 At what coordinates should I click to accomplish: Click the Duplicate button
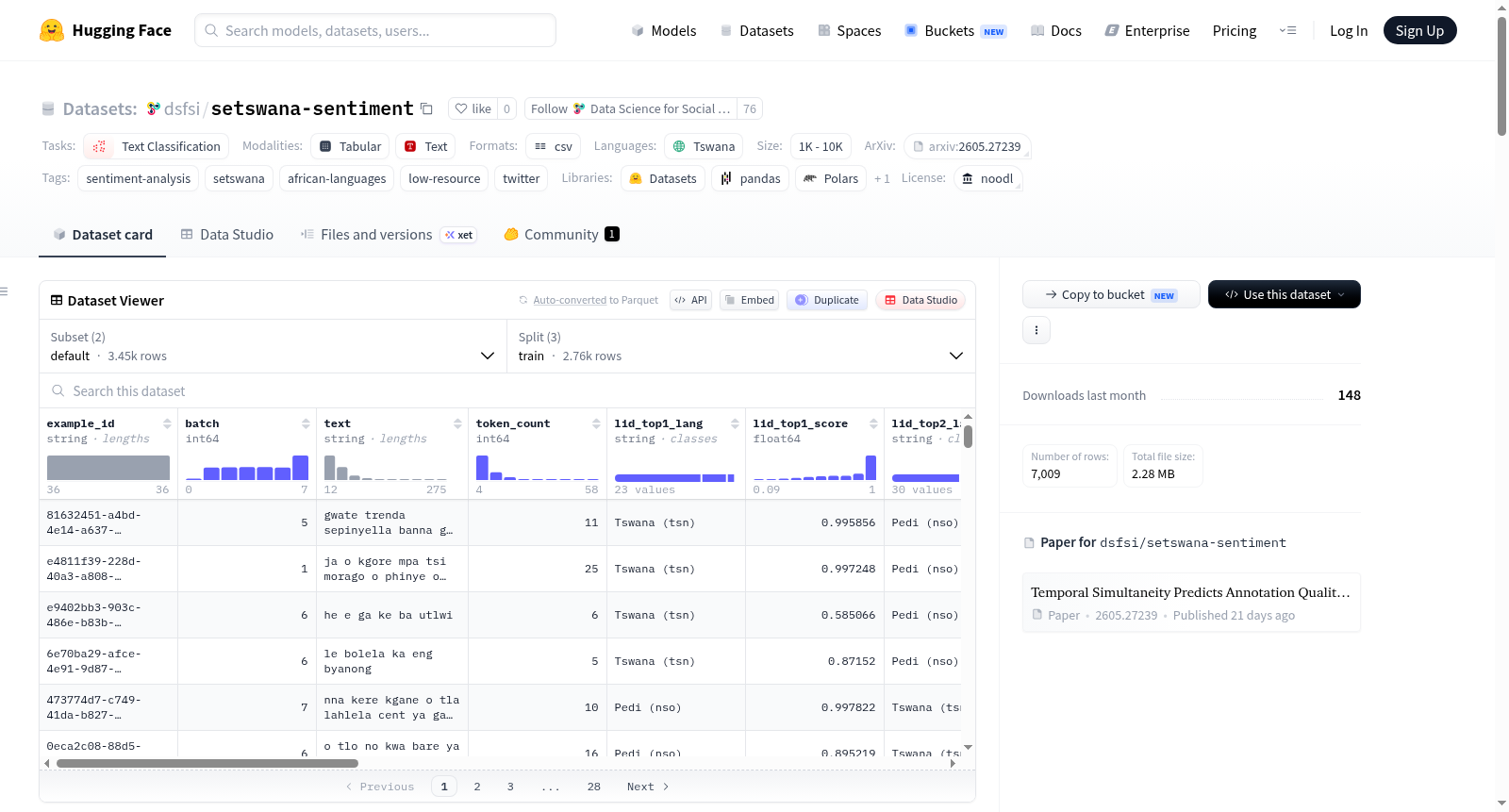[827, 300]
